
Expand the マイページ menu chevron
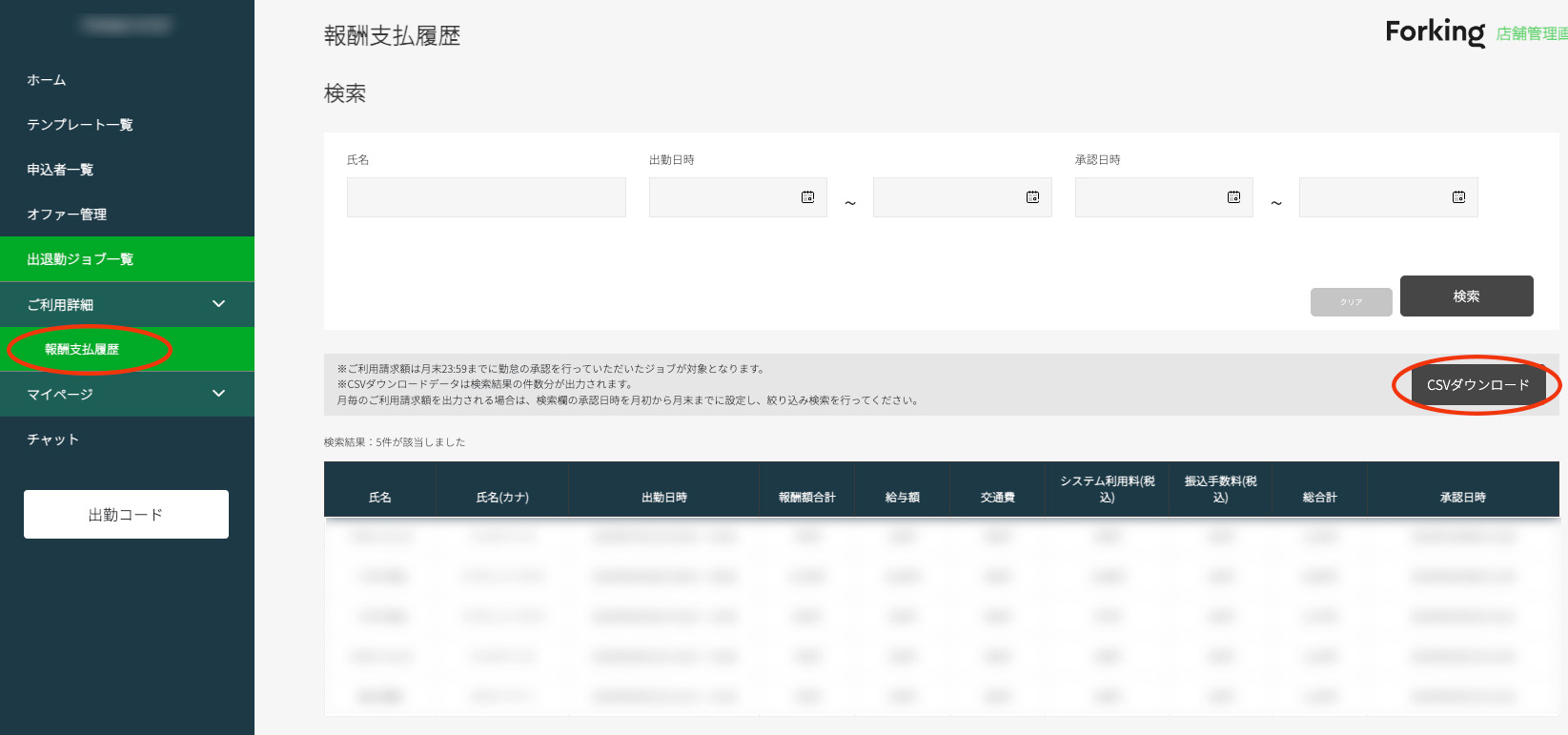218,394
